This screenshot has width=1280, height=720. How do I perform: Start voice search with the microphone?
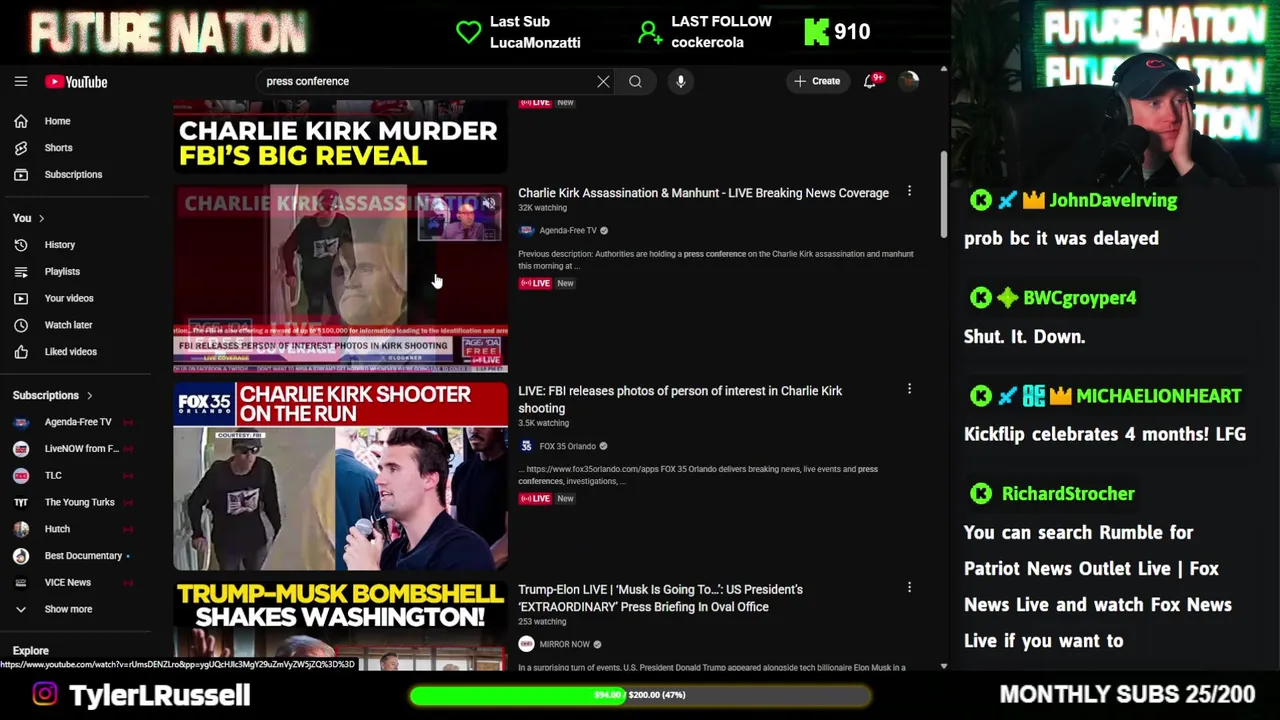click(680, 81)
